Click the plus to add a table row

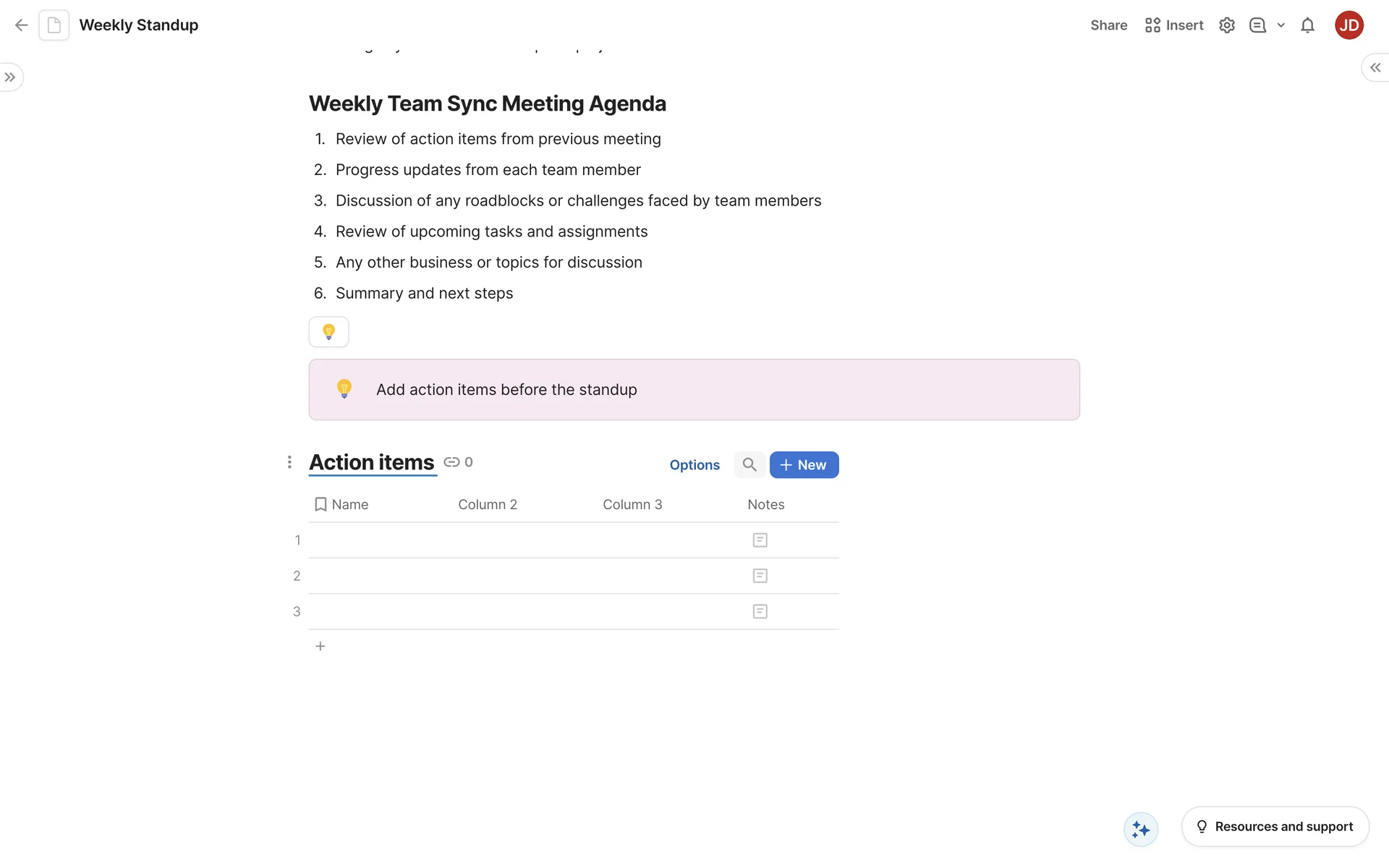(x=320, y=646)
